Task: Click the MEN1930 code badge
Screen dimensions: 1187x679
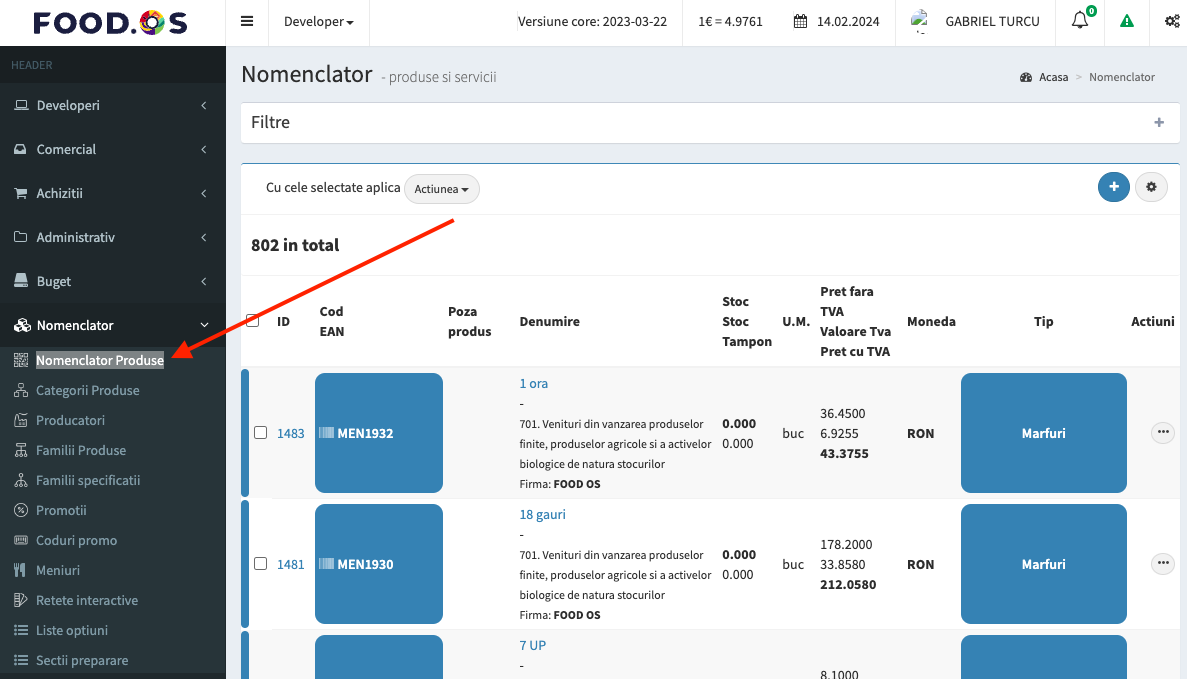Action: point(379,564)
